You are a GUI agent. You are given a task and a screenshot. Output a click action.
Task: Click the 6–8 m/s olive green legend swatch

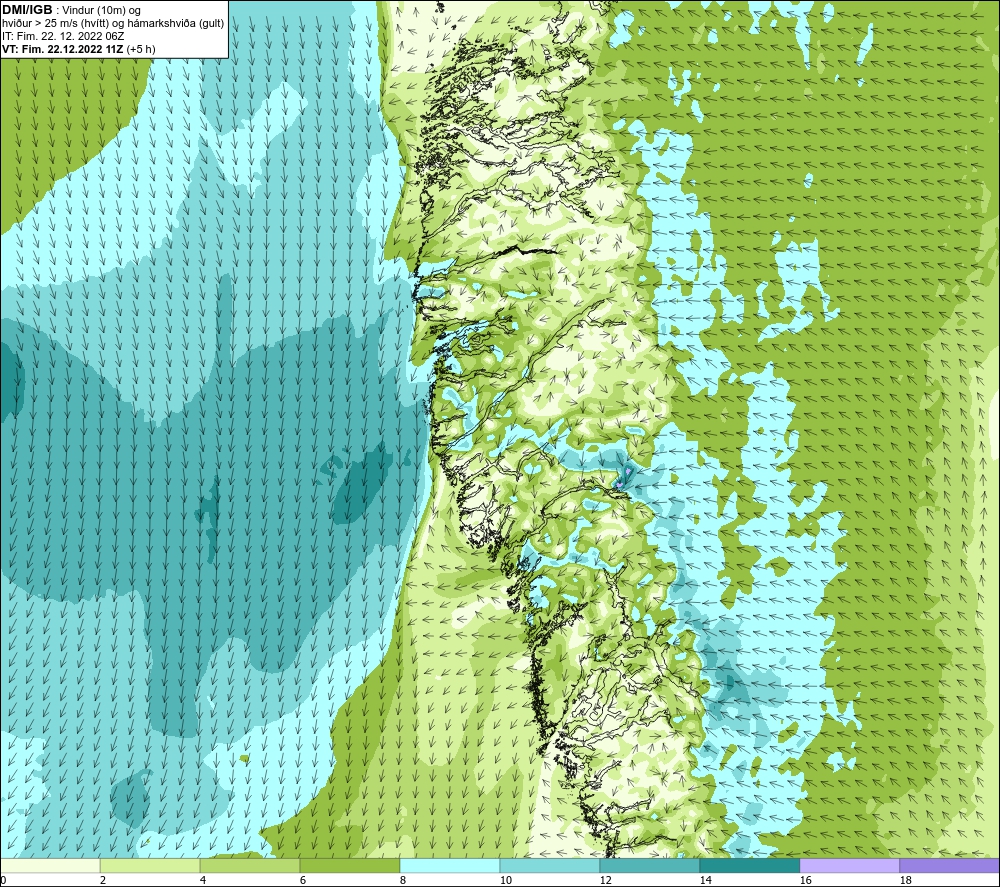point(350,865)
